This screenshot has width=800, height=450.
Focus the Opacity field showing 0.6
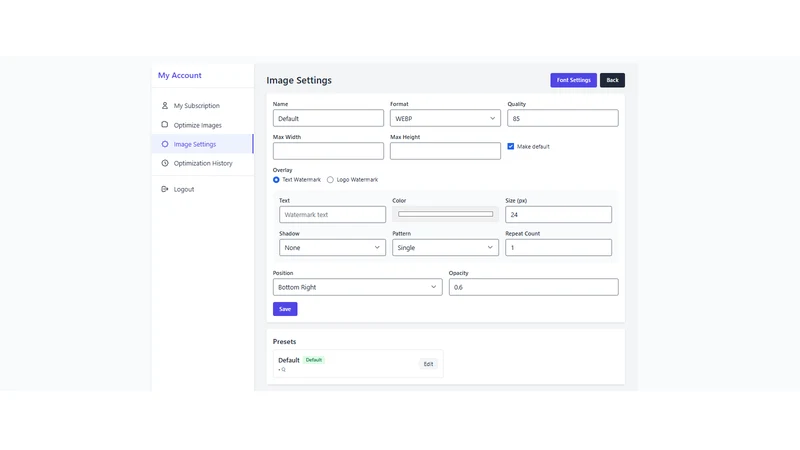click(534, 287)
